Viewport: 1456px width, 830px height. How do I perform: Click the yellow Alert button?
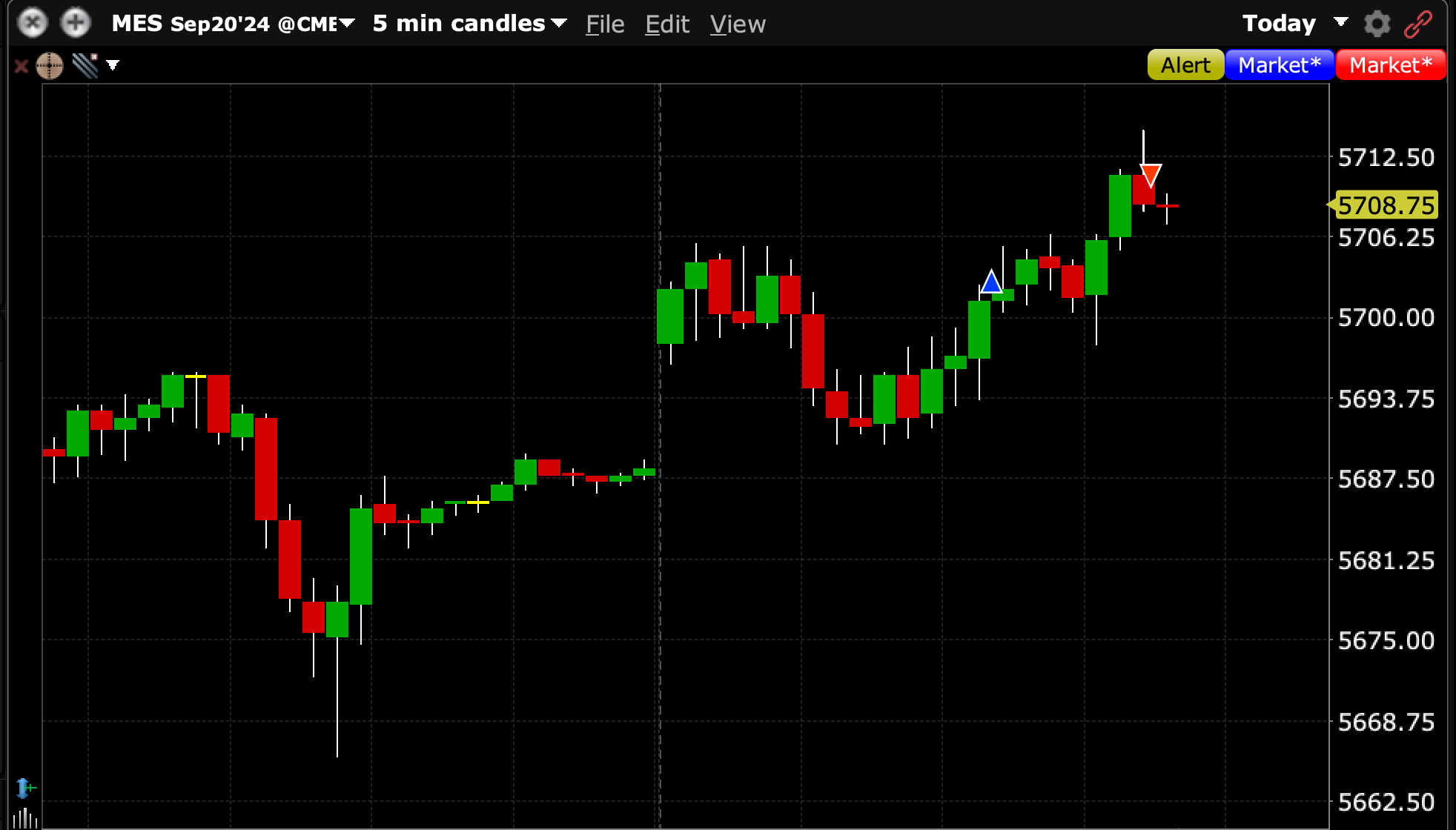click(x=1185, y=65)
